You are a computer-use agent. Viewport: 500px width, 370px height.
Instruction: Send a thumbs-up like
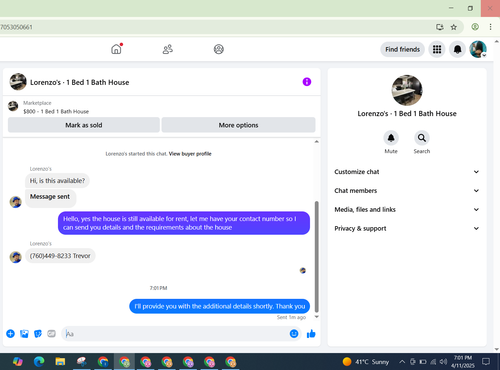[x=311, y=334]
